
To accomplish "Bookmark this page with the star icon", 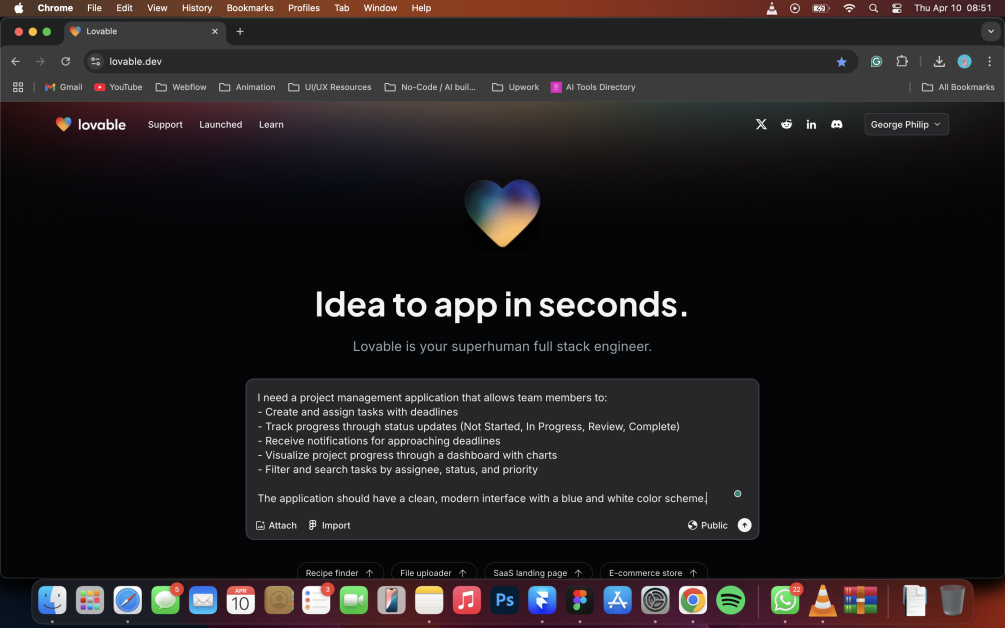I will (841, 61).
